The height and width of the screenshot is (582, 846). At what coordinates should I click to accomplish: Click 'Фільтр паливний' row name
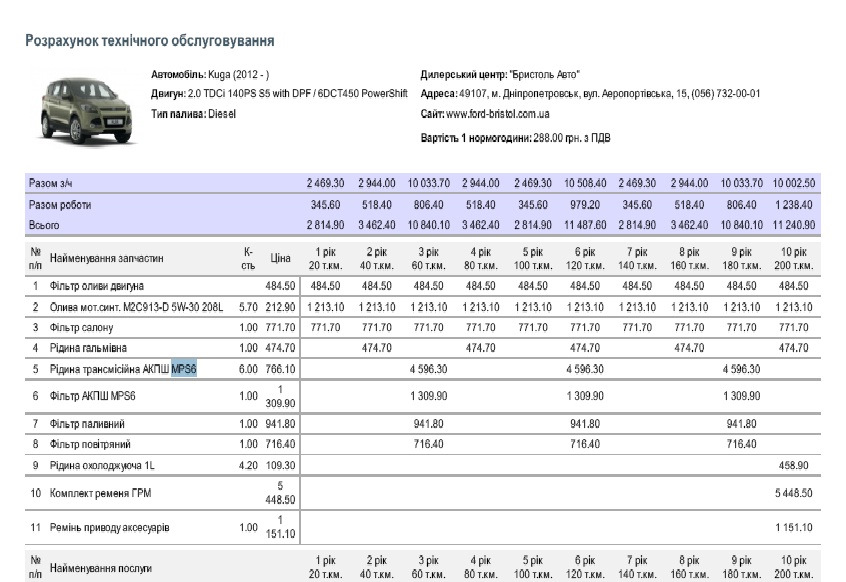pyautogui.click(x=87, y=424)
